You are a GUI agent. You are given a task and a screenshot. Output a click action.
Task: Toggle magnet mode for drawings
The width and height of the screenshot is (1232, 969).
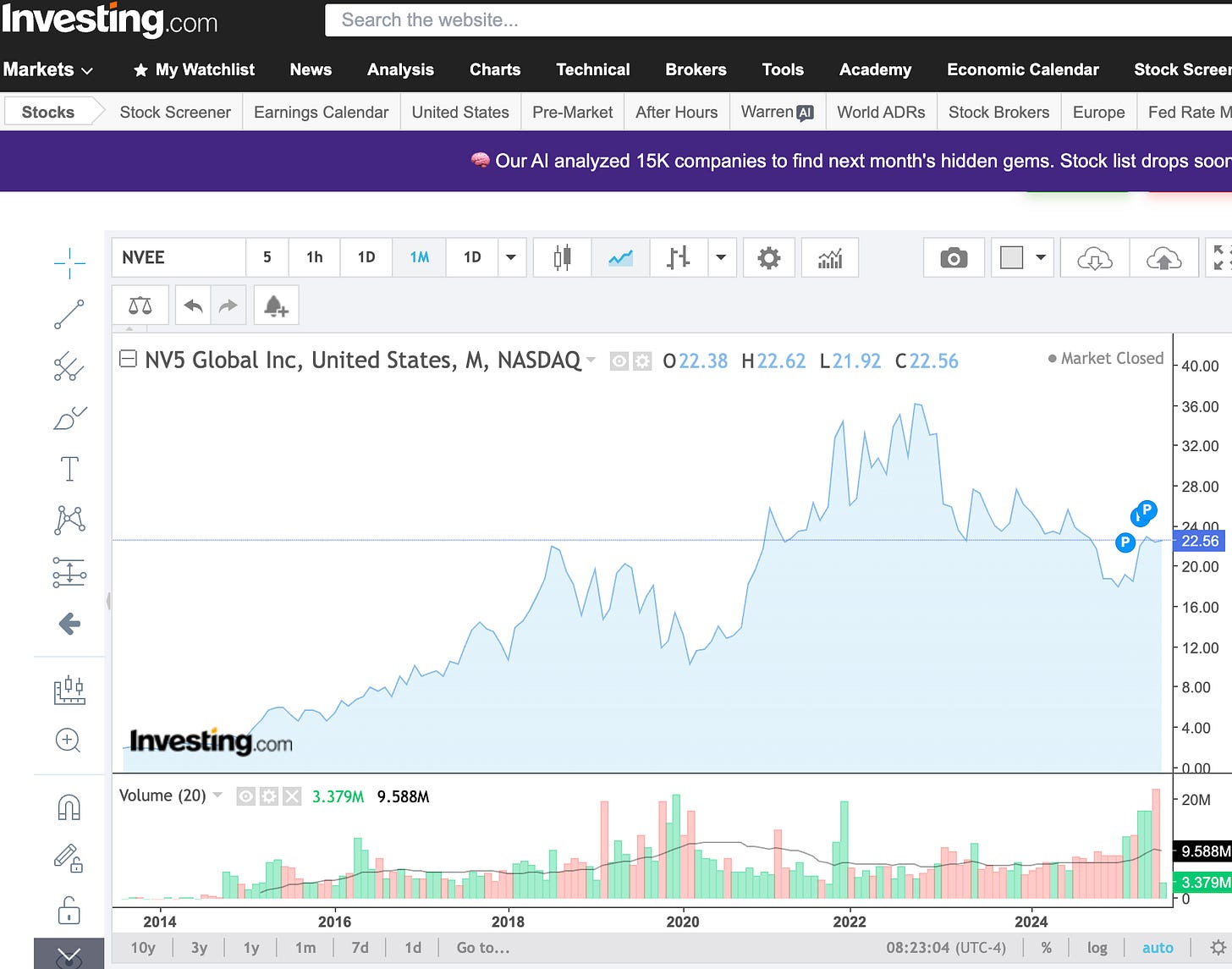click(69, 807)
